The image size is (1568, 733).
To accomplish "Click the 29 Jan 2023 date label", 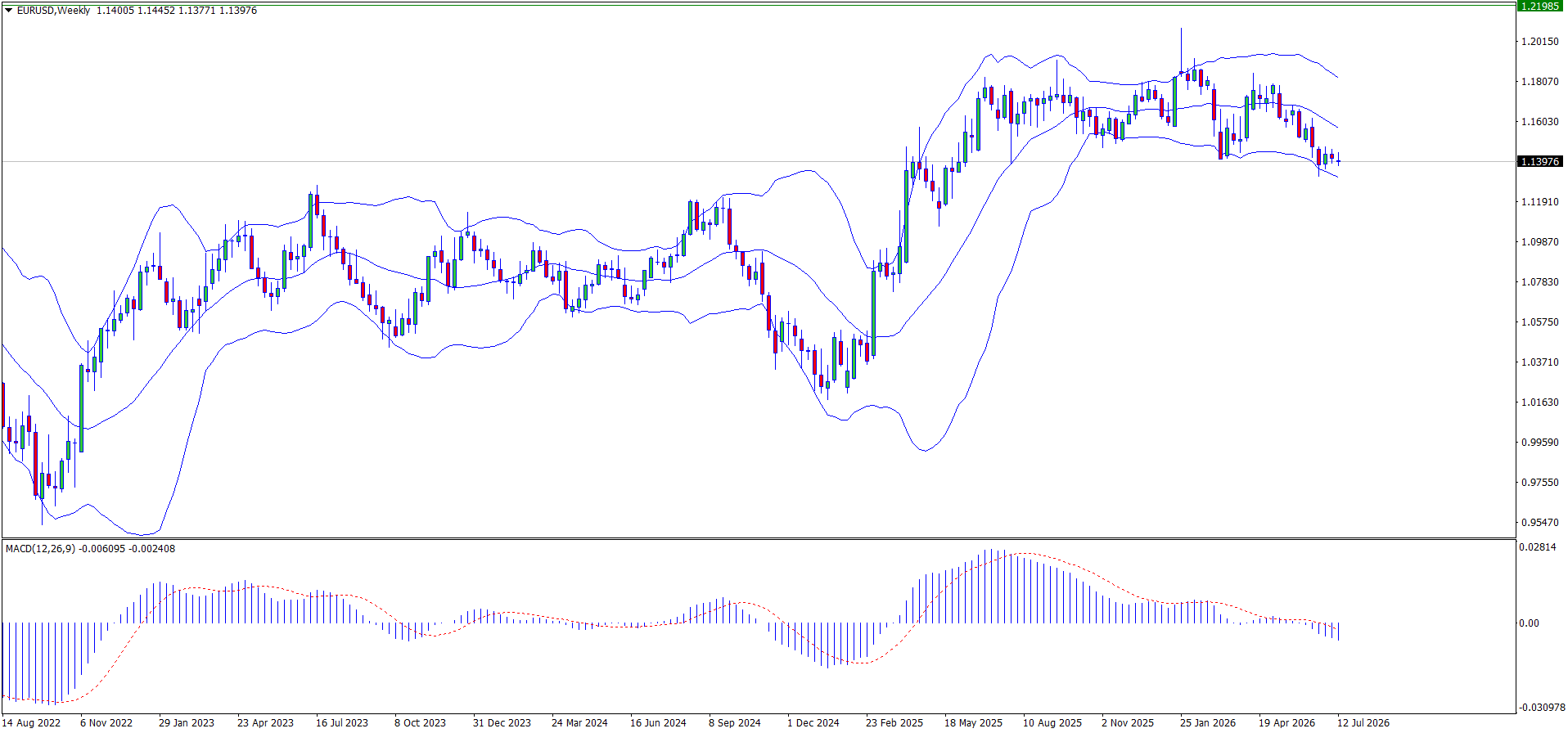I will 187,723.
